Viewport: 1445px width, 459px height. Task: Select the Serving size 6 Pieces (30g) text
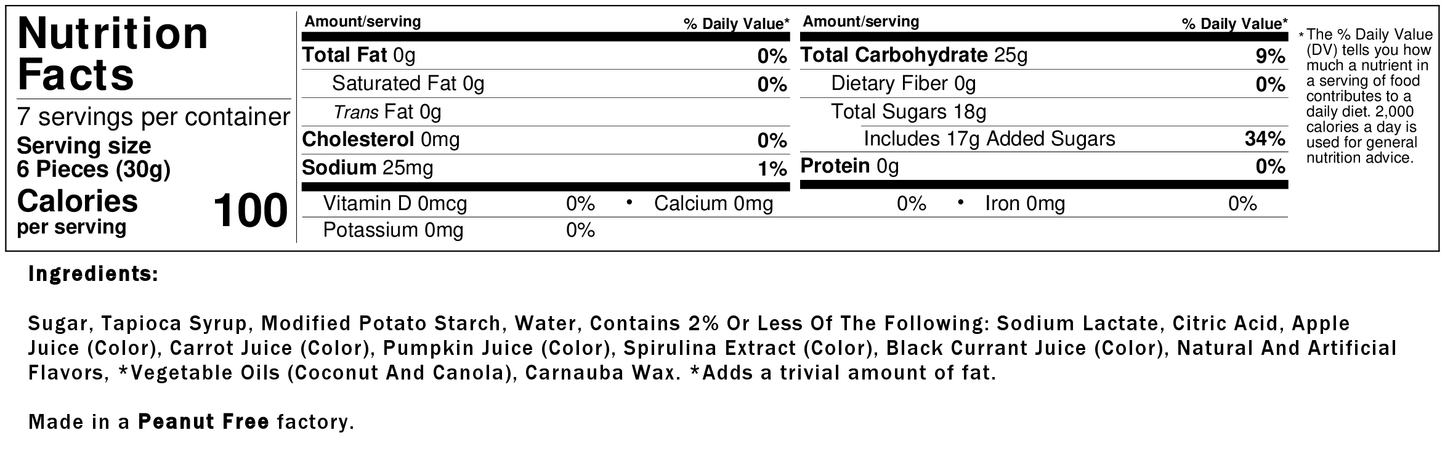tap(94, 157)
